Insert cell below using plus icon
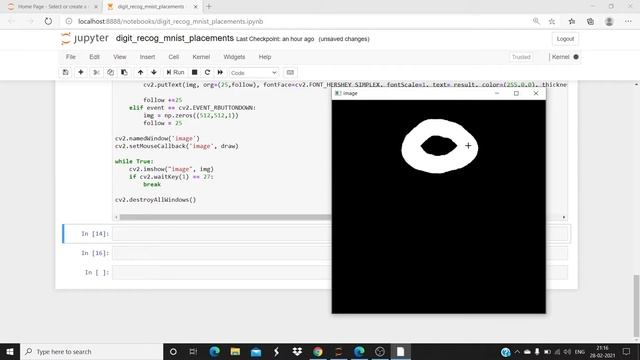The height and width of the screenshot is (360, 640). point(81,72)
